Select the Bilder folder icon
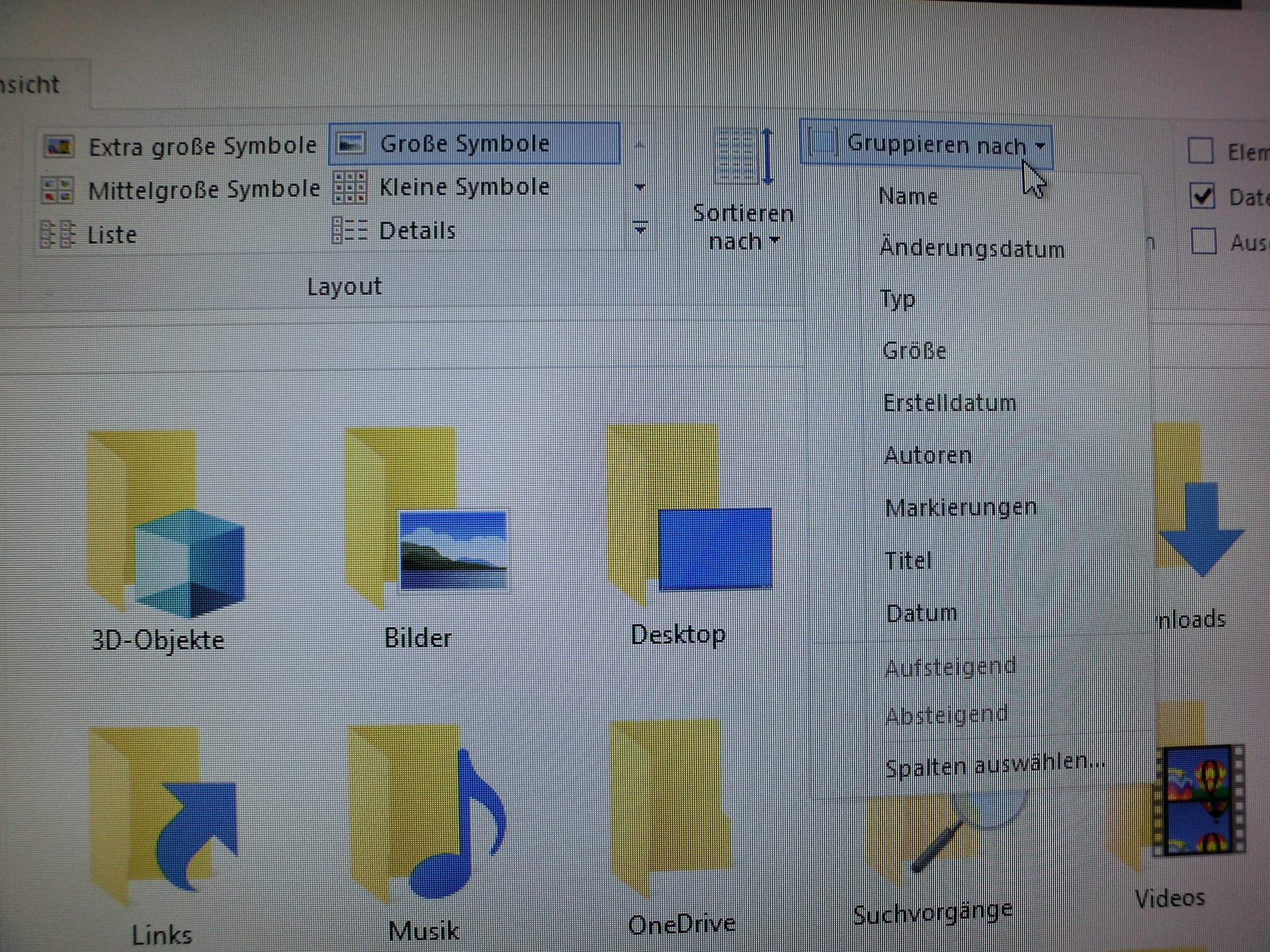Screen dimensions: 1270x952 [x=426, y=517]
